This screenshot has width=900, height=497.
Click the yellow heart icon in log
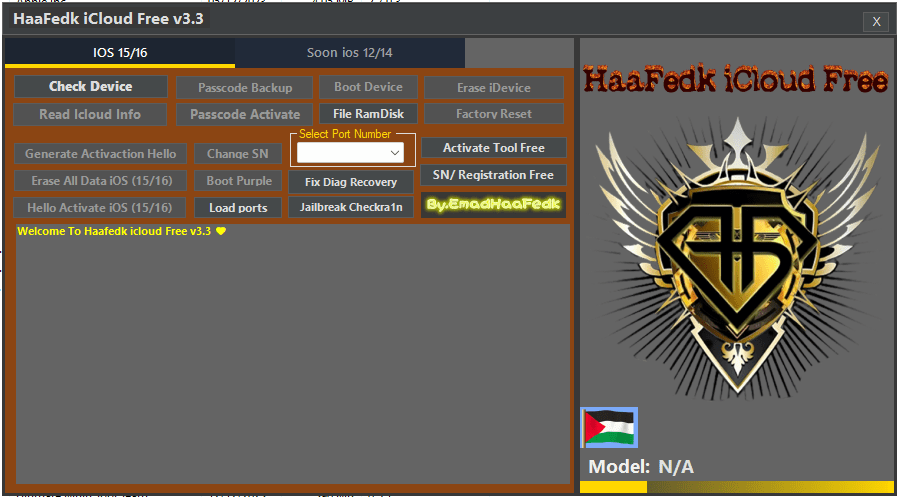click(x=221, y=232)
